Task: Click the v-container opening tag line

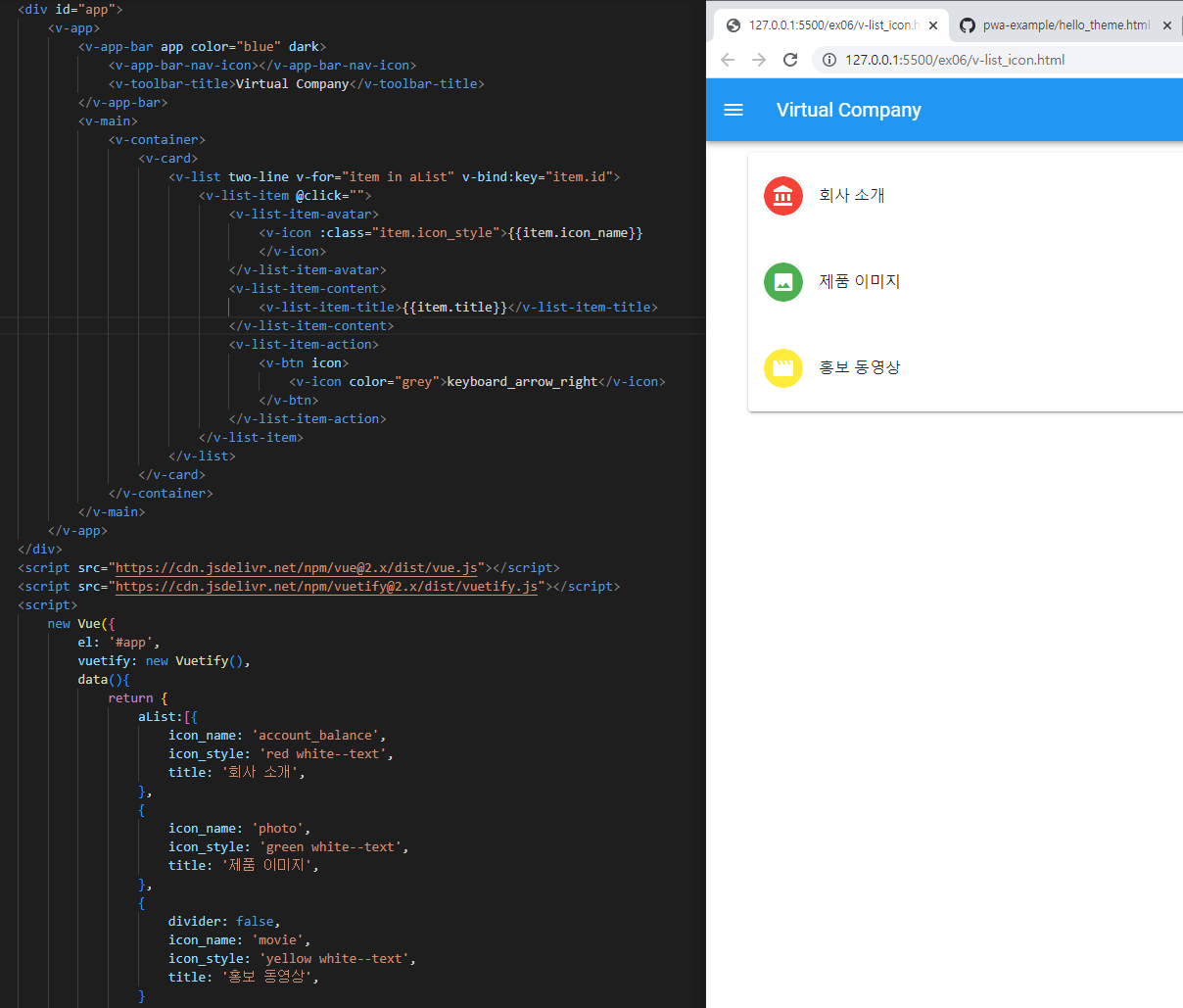Action: (x=157, y=140)
